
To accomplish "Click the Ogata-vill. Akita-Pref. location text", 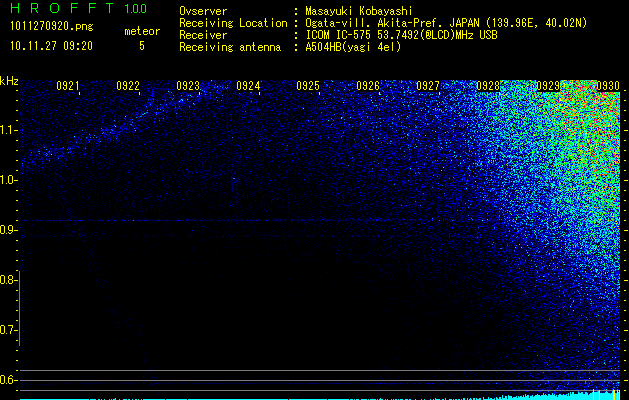I will point(446,23).
